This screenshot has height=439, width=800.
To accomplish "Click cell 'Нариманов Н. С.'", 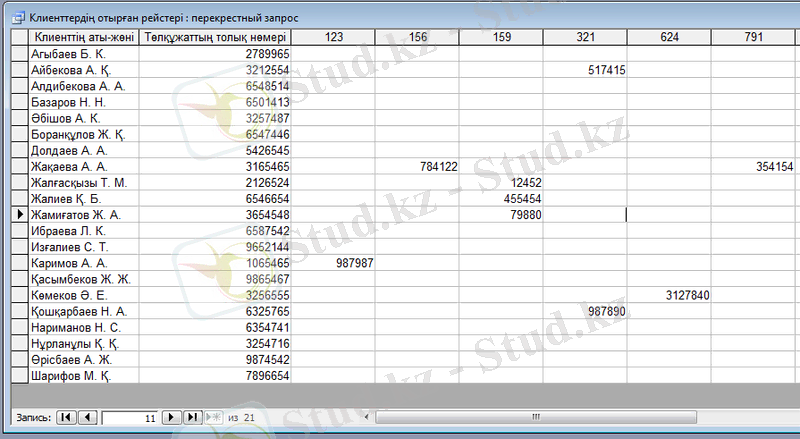I will (x=84, y=327).
